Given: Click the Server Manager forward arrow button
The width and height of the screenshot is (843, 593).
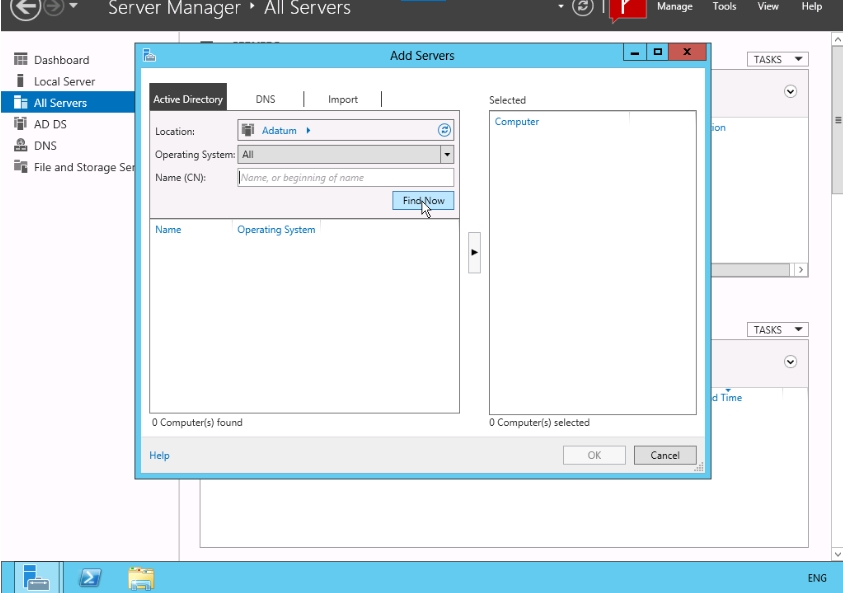Looking at the screenshot, I should pyautogui.click(x=54, y=6).
